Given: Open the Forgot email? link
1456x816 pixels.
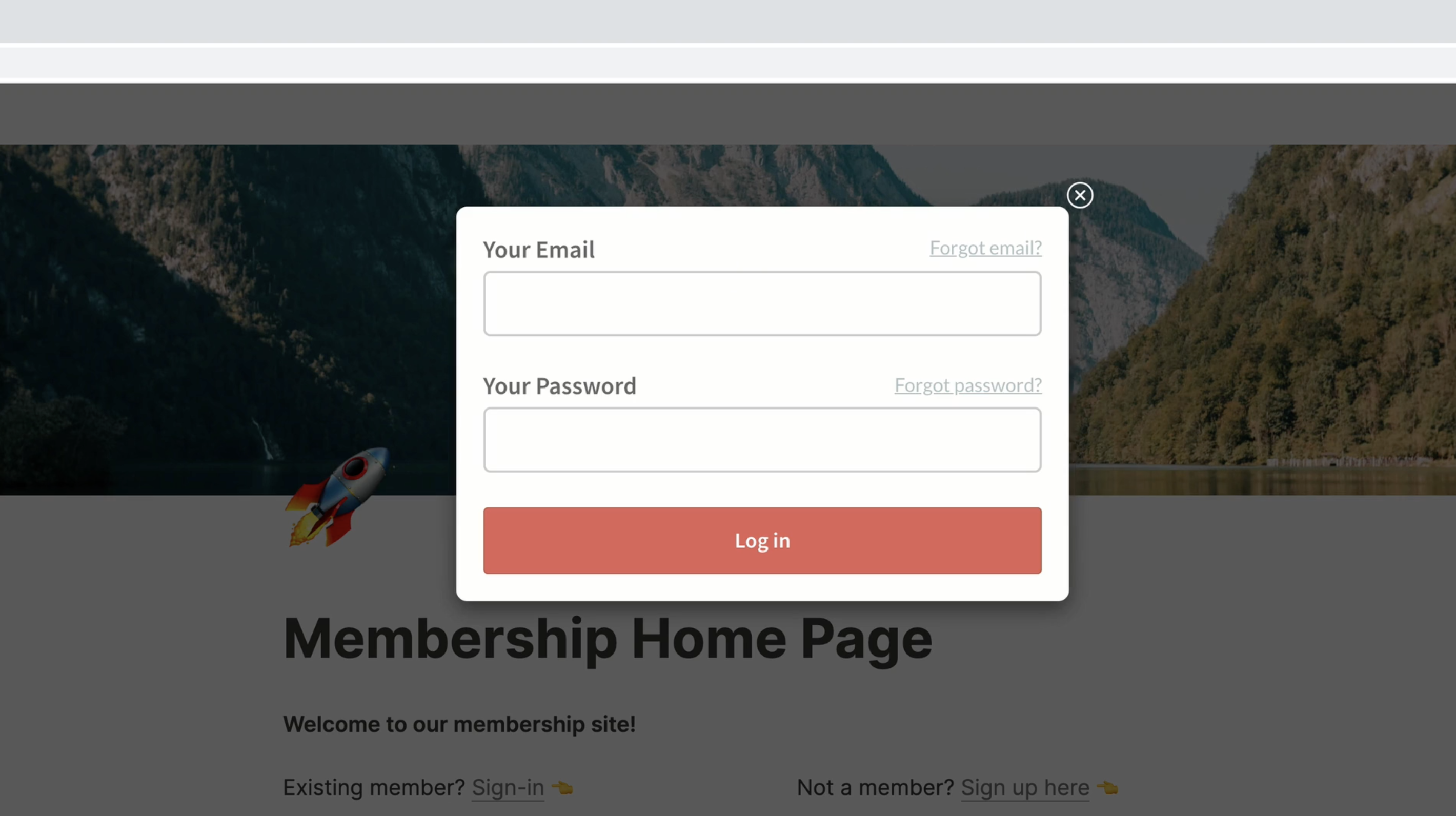Looking at the screenshot, I should (x=986, y=248).
